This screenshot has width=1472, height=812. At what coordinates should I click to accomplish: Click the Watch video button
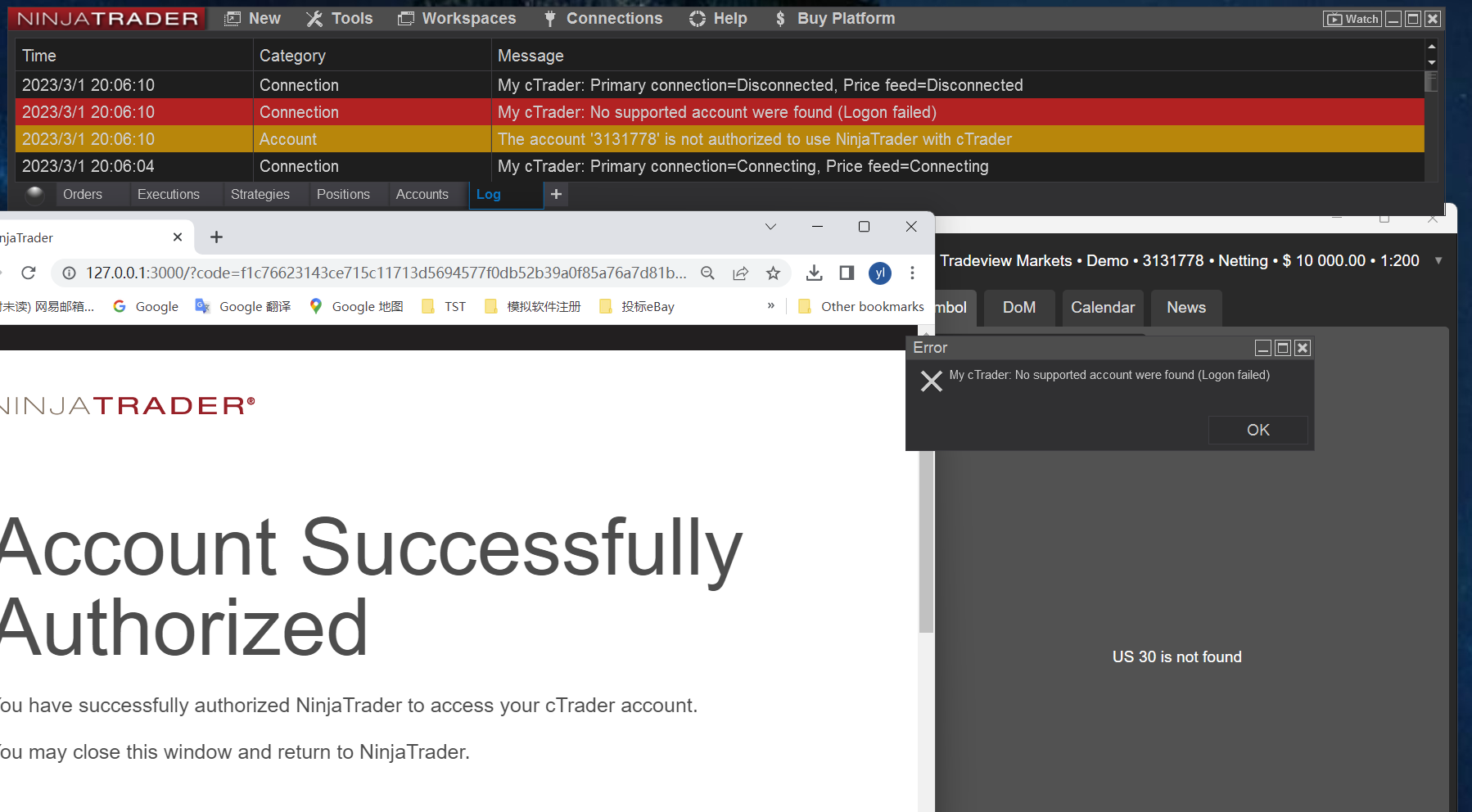(1352, 19)
